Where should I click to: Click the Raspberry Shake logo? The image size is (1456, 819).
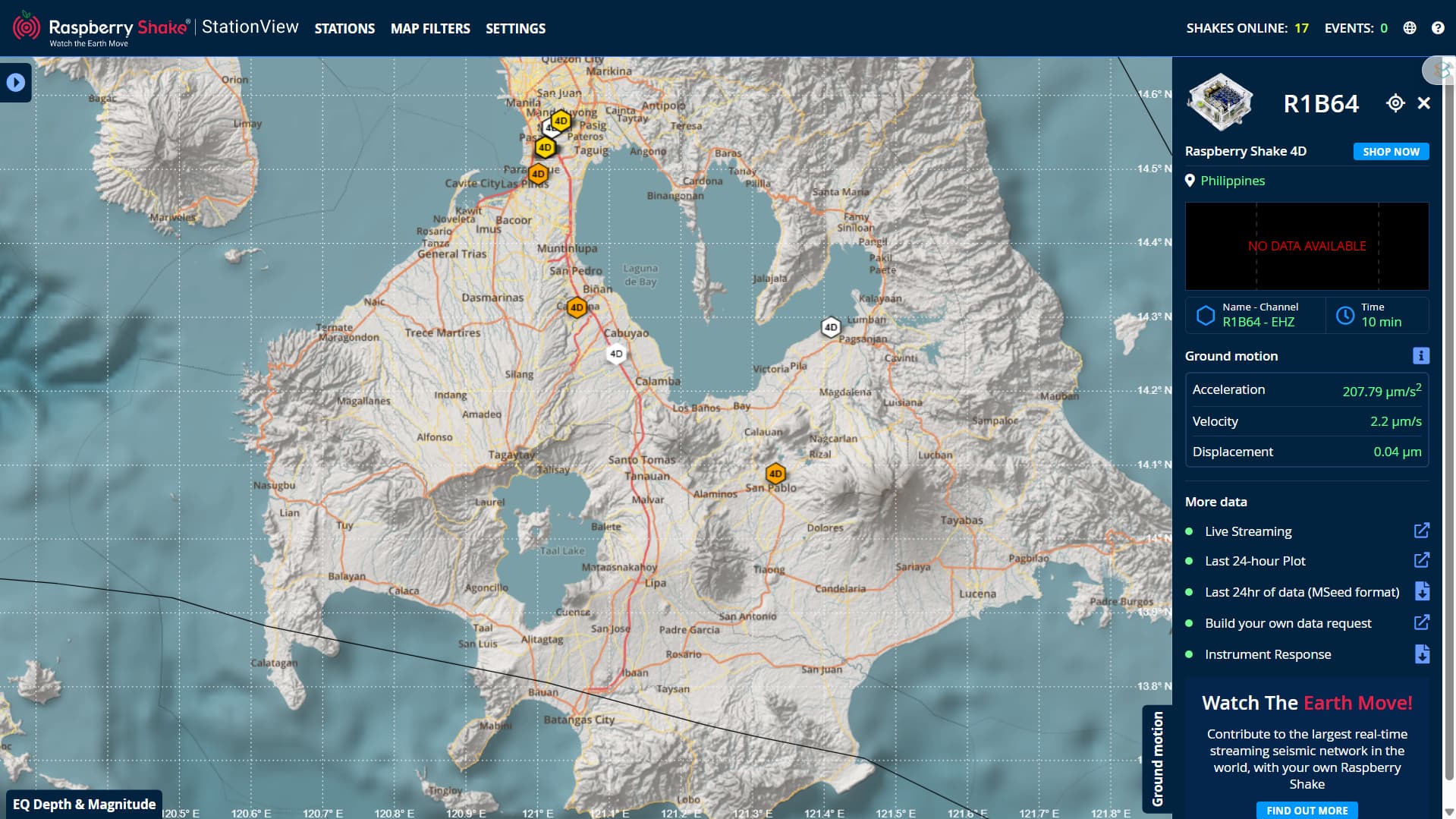pyautogui.click(x=100, y=28)
